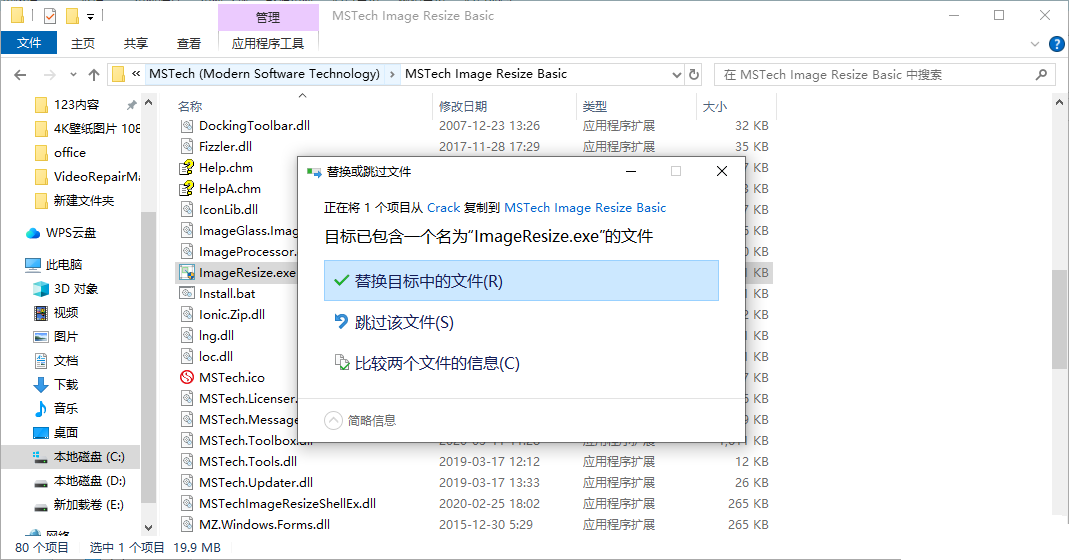Click the Help.chm file icon
The width and height of the screenshot is (1069, 560).
(x=186, y=168)
